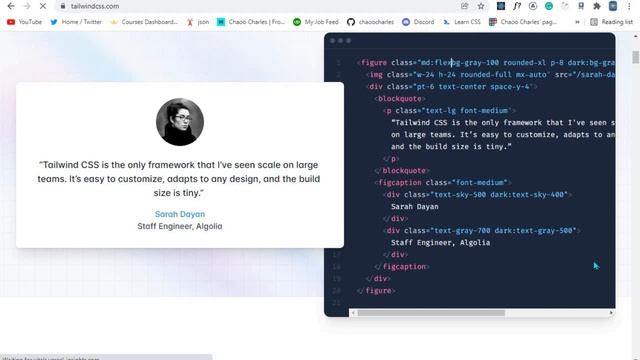Open the Chaoo Charles' pag... bookmark
Viewport: 640px width, 360px height.
[x=522, y=22]
